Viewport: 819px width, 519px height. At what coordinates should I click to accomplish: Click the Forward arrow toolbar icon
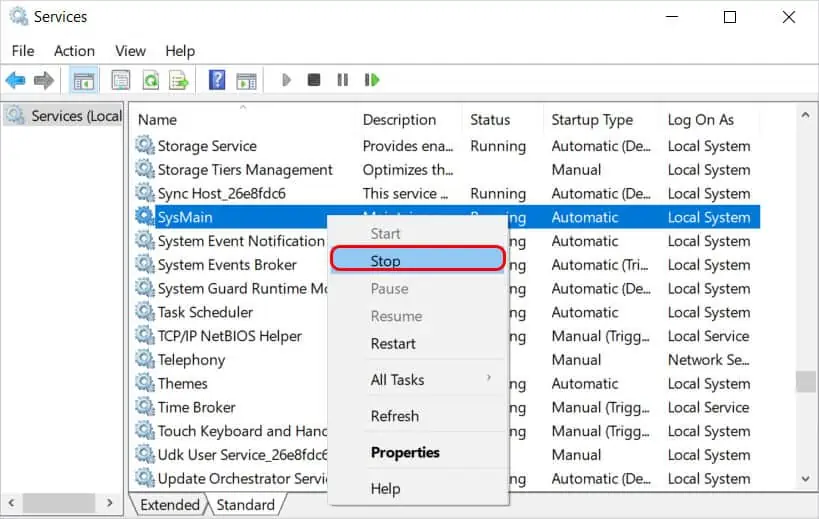pos(44,80)
